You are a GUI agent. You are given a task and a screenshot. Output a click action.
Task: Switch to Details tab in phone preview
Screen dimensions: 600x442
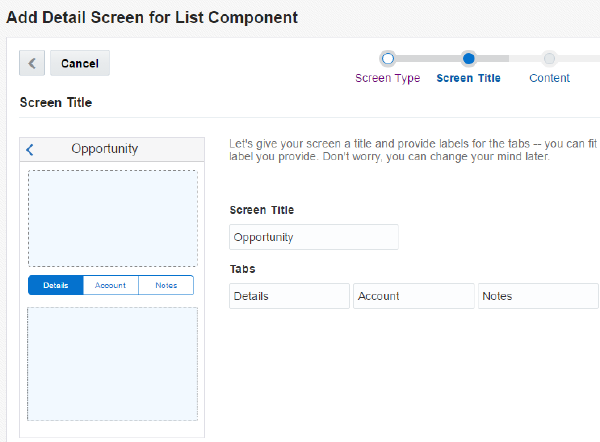tap(56, 285)
